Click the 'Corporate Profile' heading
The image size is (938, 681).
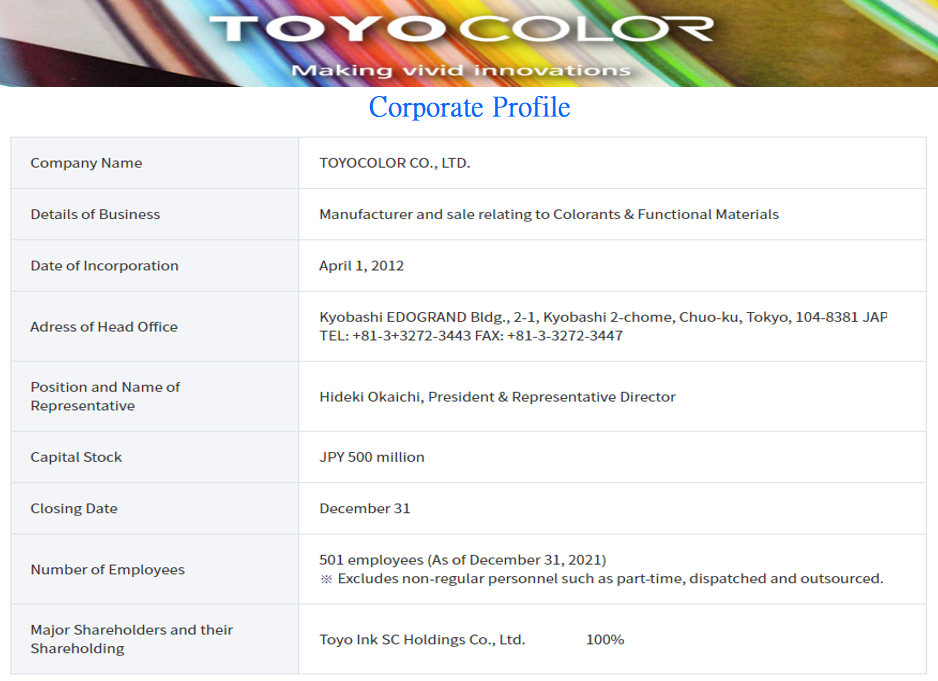pos(470,107)
